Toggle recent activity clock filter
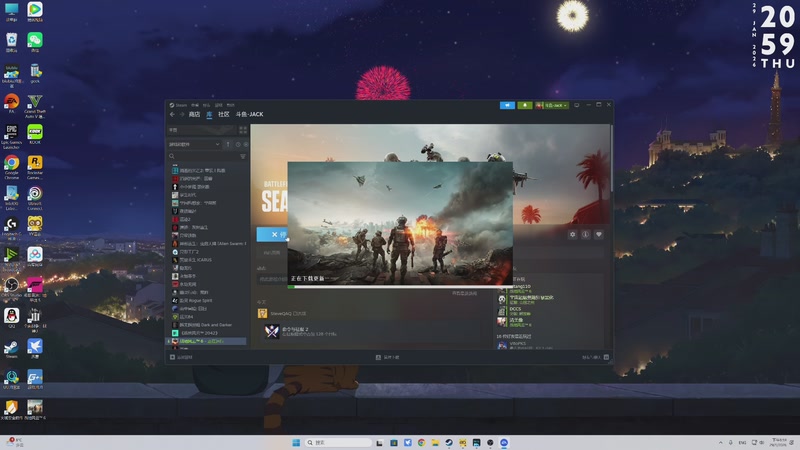The image size is (800, 450). tap(238, 144)
